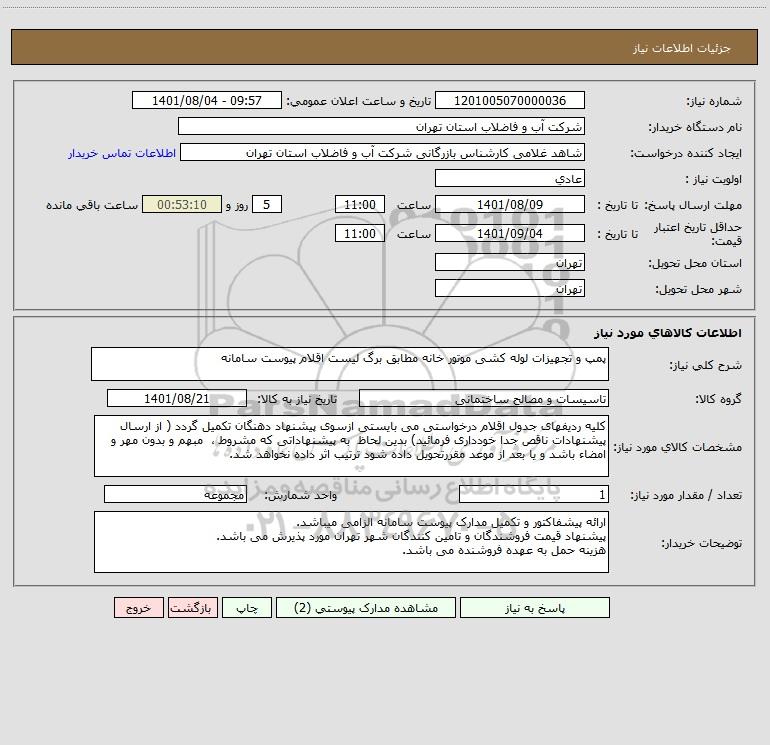Click the countdown timer 00:53:10

[x=182, y=204]
